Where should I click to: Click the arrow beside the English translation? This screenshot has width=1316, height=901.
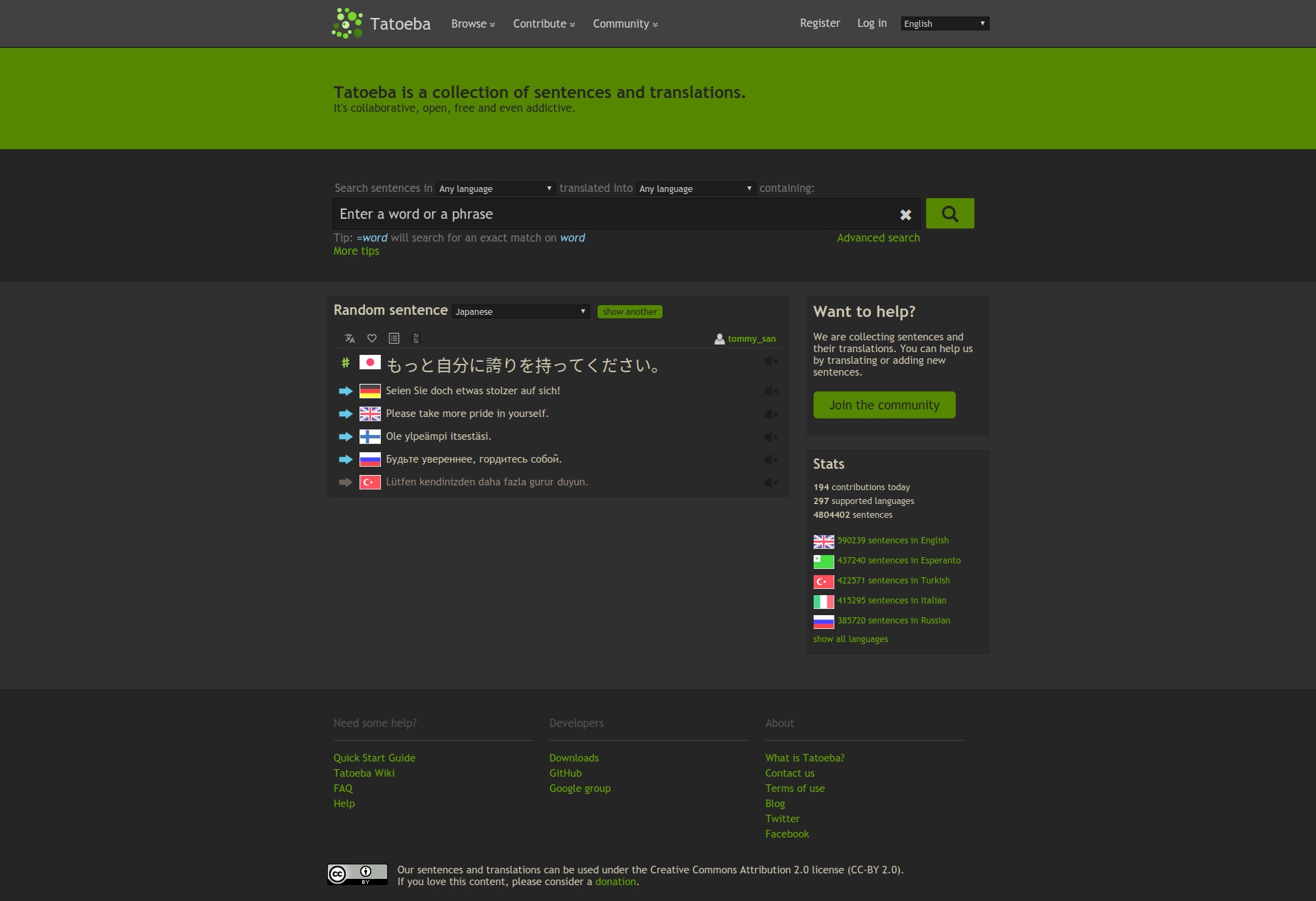coord(346,414)
